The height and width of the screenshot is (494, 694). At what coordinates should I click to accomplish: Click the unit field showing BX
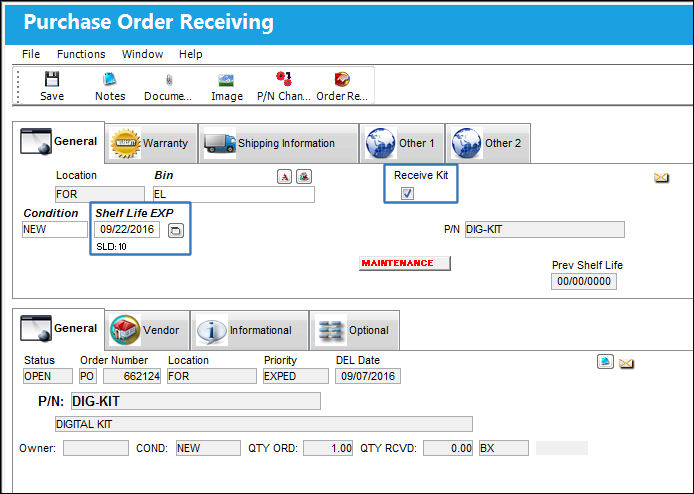coord(504,448)
